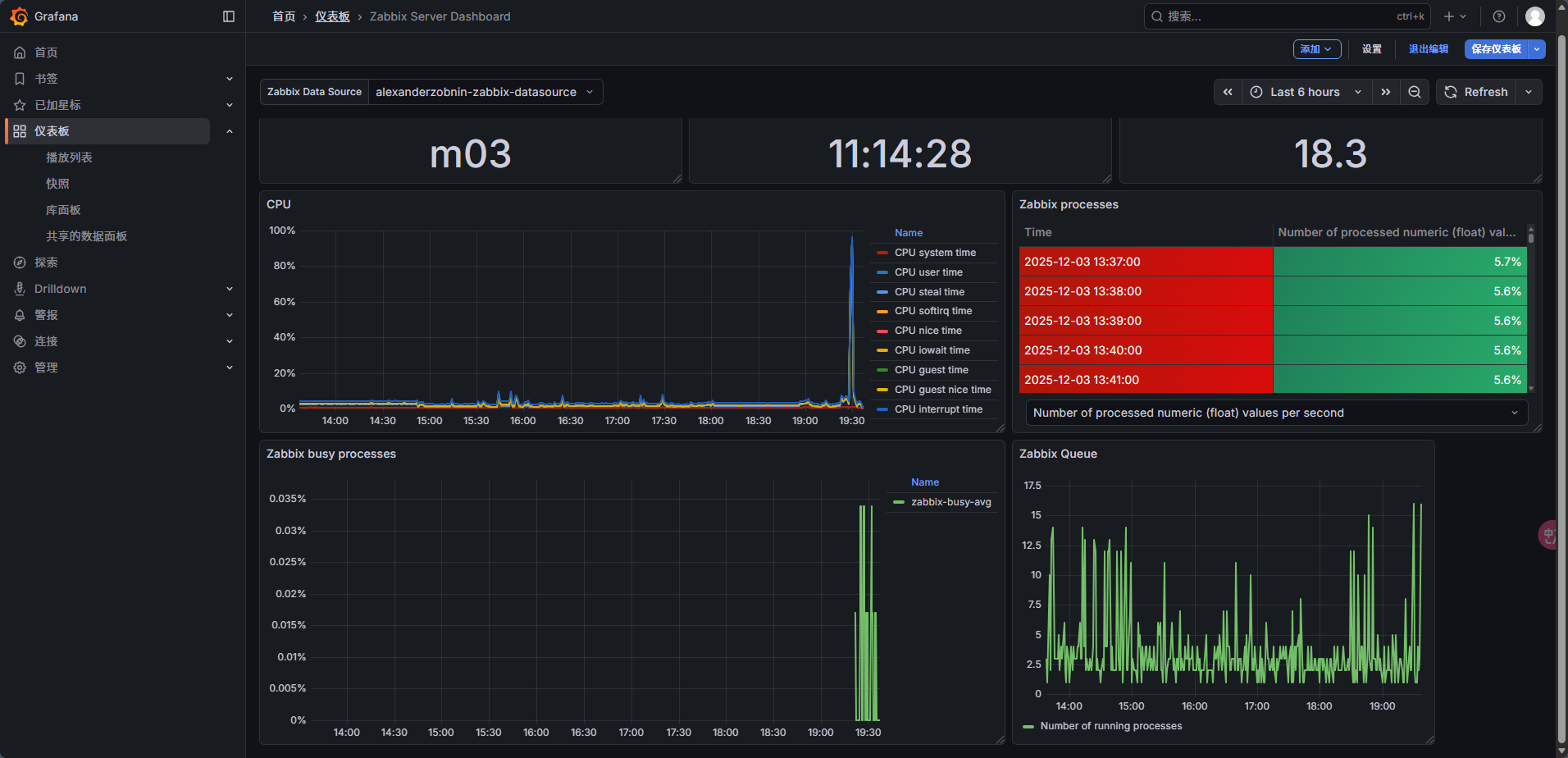Shift time range forward

point(1386,92)
